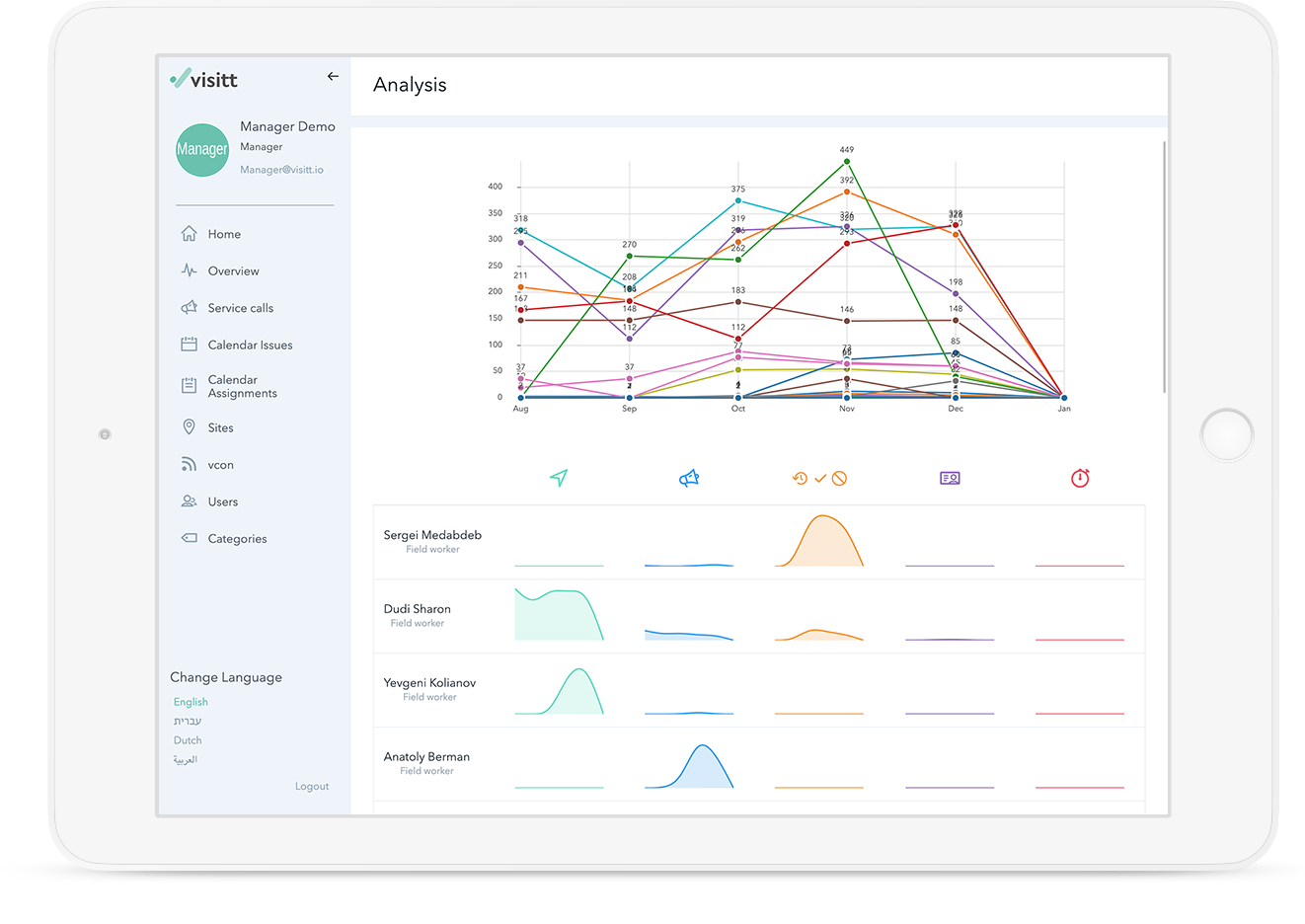Click the 449 peak point on chart
The height and width of the screenshot is (924, 1305).
click(847, 161)
